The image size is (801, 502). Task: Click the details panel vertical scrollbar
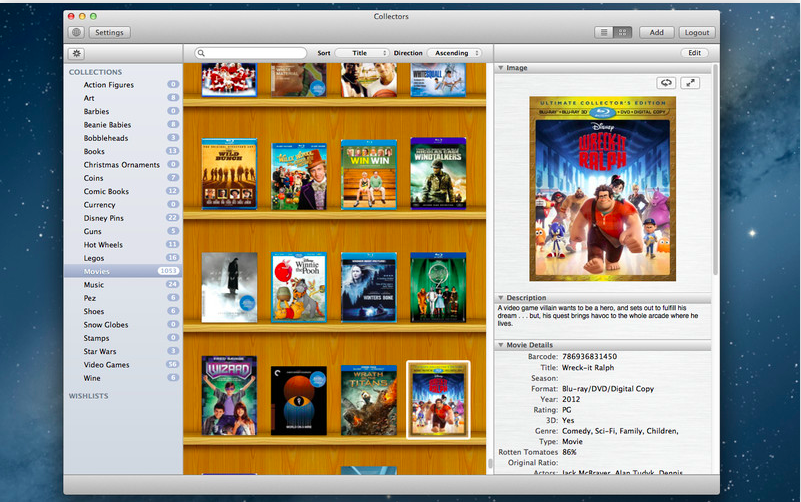[715, 169]
